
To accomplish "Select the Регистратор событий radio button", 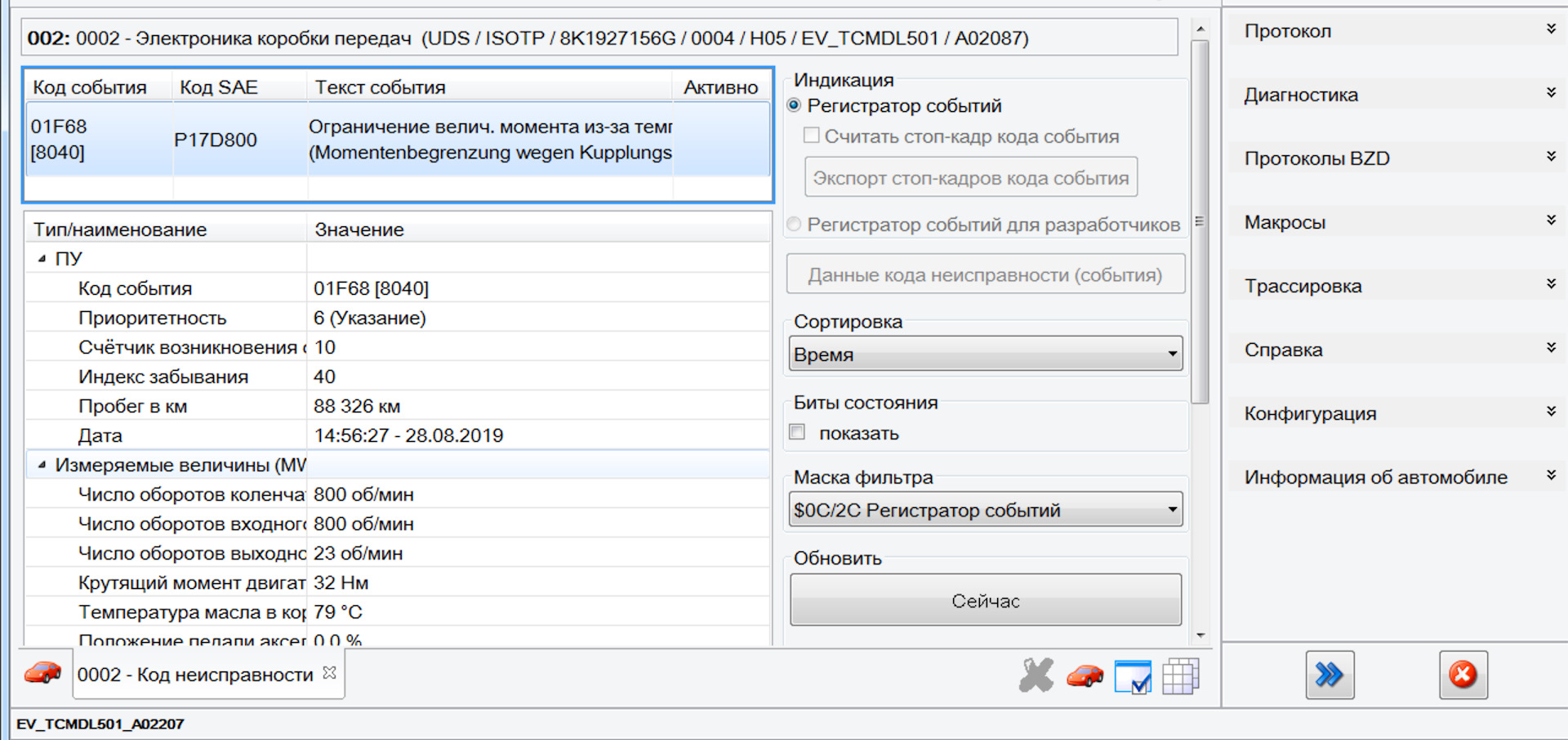I will (794, 105).
